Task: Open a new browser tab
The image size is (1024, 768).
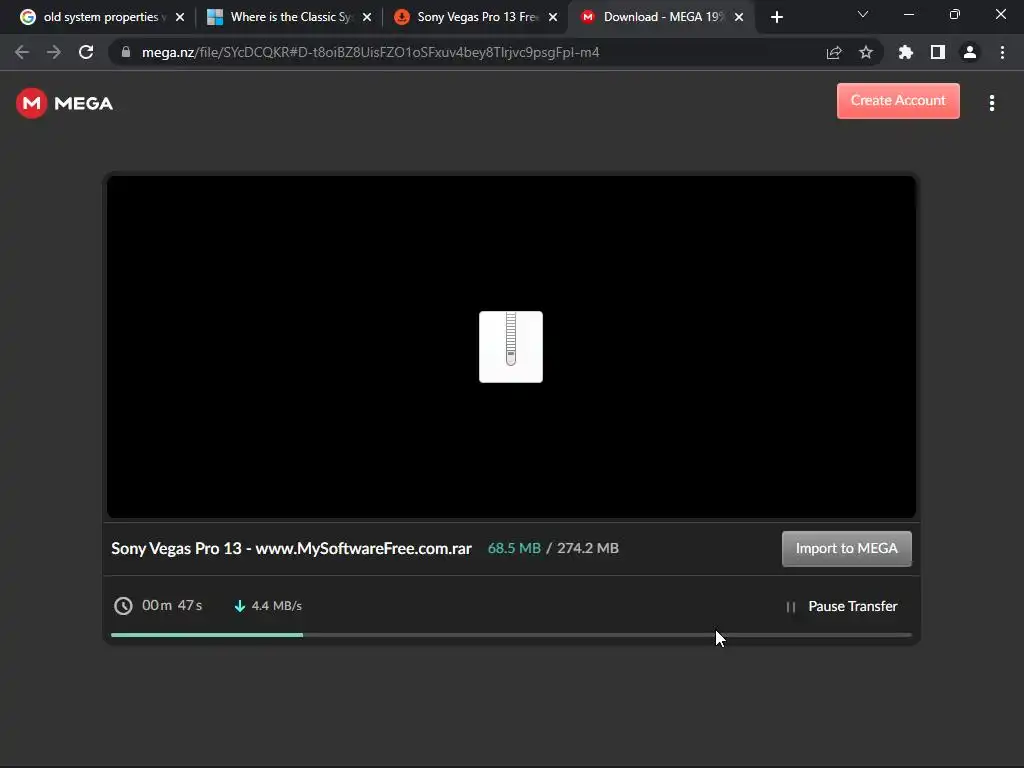Action: [776, 17]
